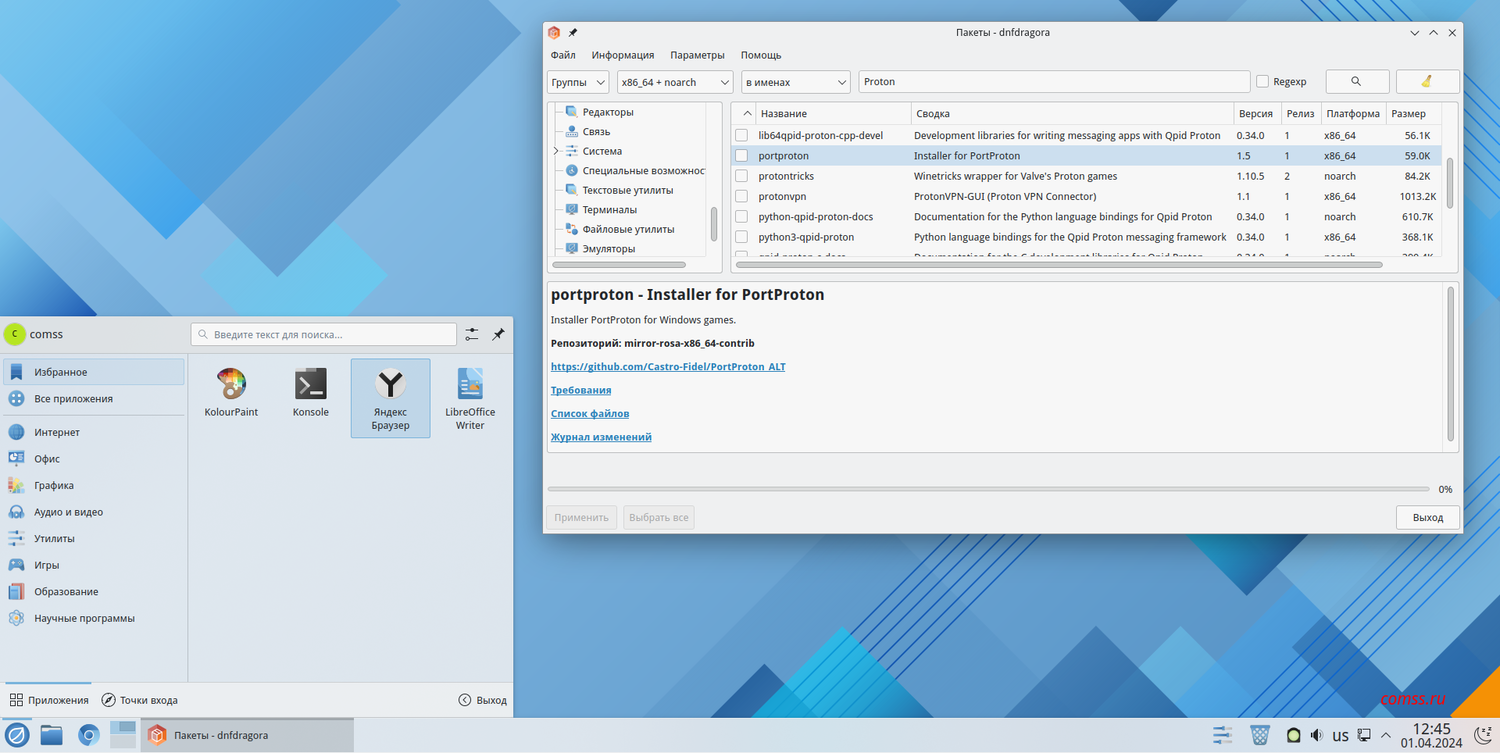Open the Помощь menu
1500x753 pixels.
coord(761,55)
